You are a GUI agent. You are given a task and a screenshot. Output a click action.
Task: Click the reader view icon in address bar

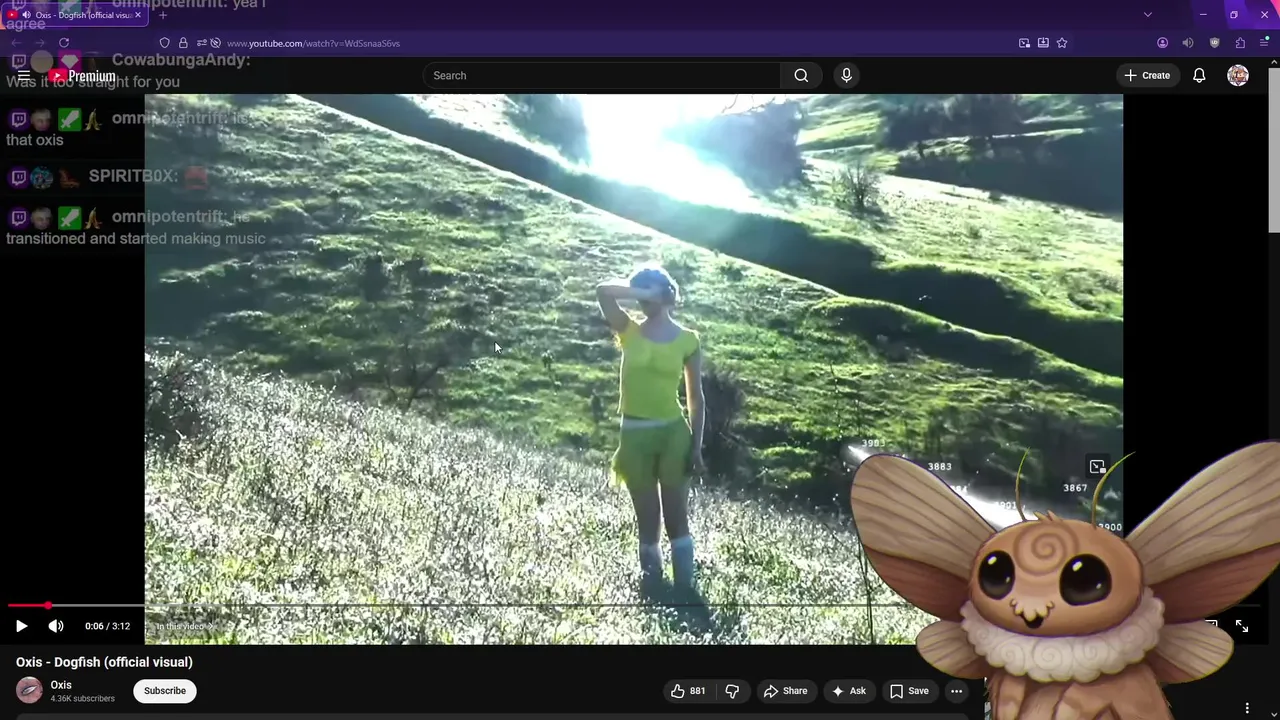click(1043, 43)
